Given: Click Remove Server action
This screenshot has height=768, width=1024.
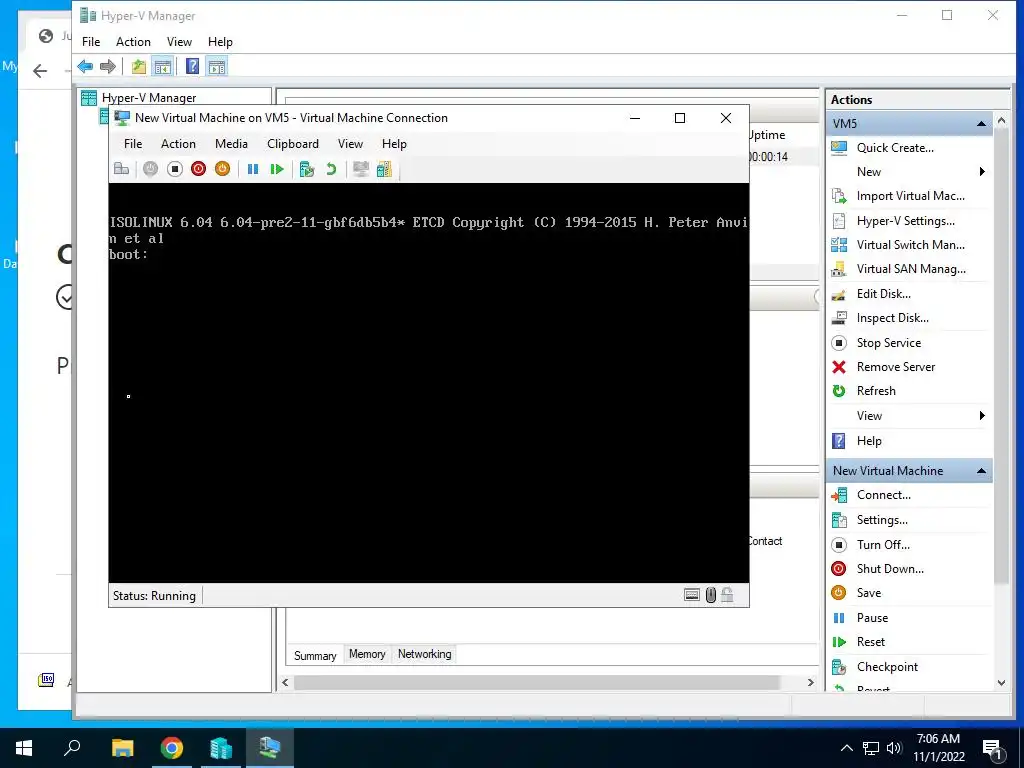Looking at the screenshot, I should click(895, 367).
